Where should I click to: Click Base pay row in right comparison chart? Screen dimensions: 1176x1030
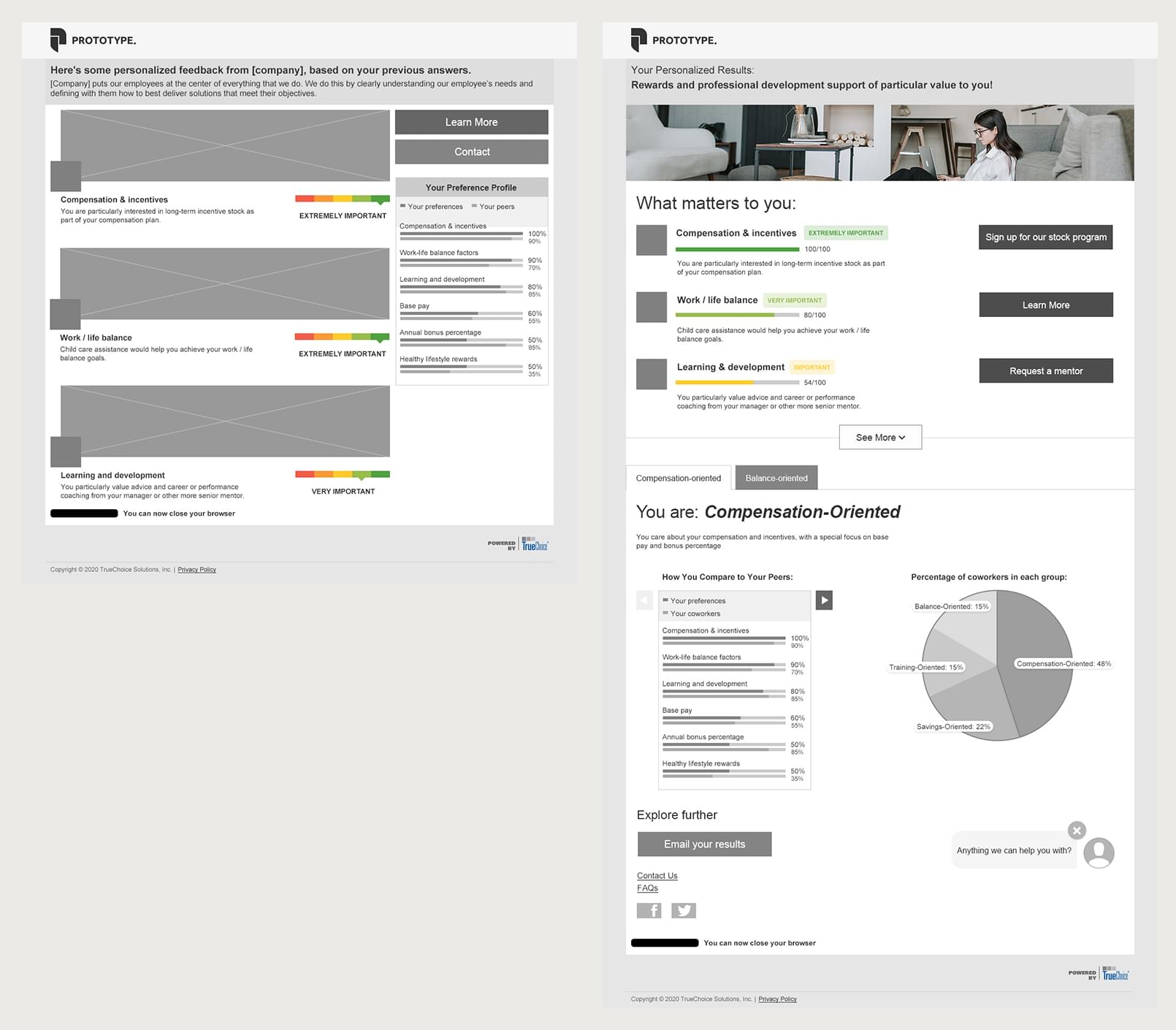pos(734,717)
